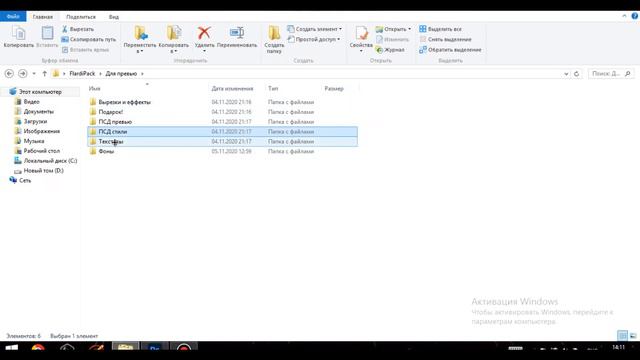Expand chevron after Для превью in path
640x360 pixels.
tap(142, 74)
